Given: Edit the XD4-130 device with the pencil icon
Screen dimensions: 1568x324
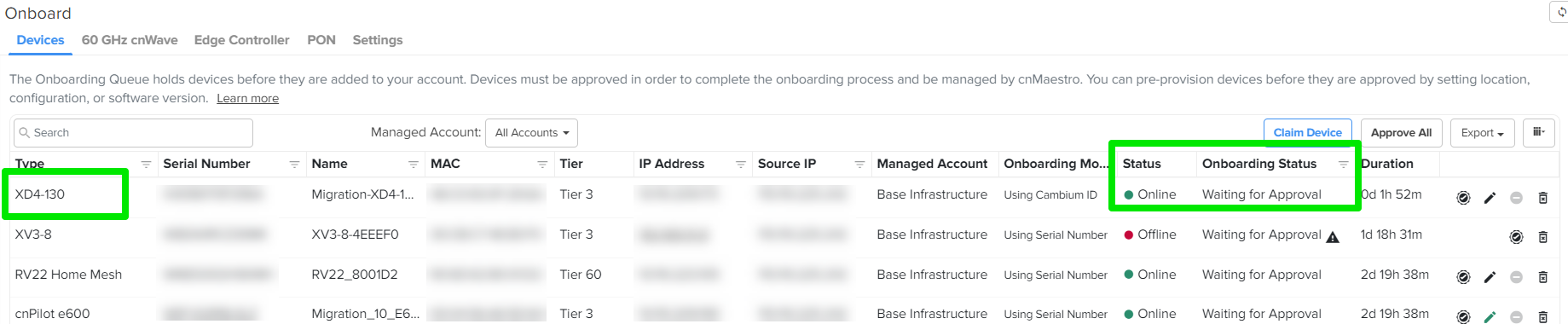Looking at the screenshot, I should [x=1490, y=198].
